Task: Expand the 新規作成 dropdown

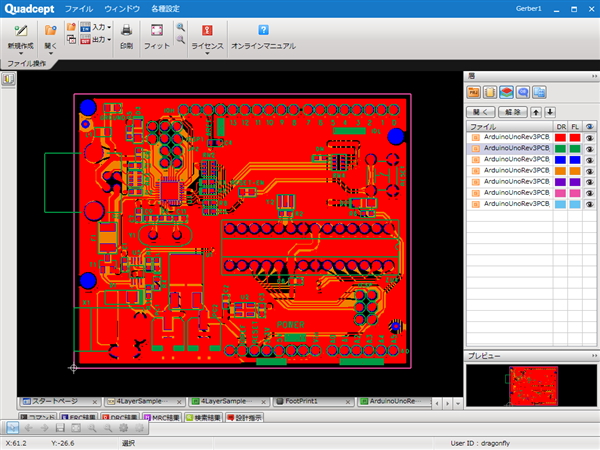Action: pyautogui.click(x=20, y=54)
